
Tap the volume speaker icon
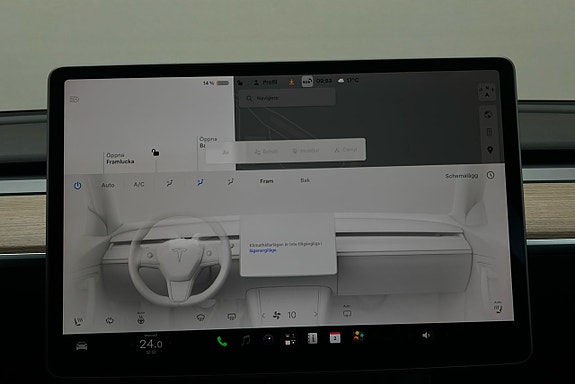click(x=425, y=335)
